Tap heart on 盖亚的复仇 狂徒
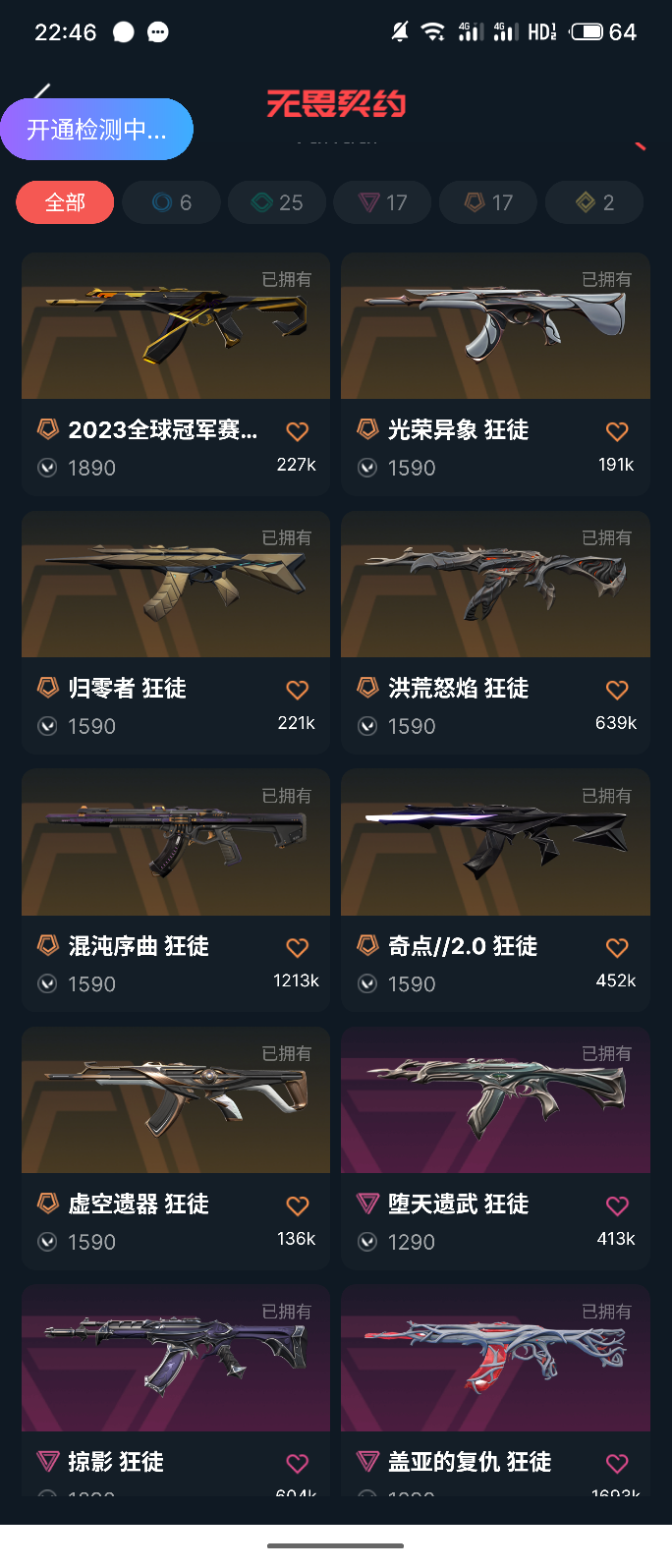Screen dimensions: 672x1568 617,1463
